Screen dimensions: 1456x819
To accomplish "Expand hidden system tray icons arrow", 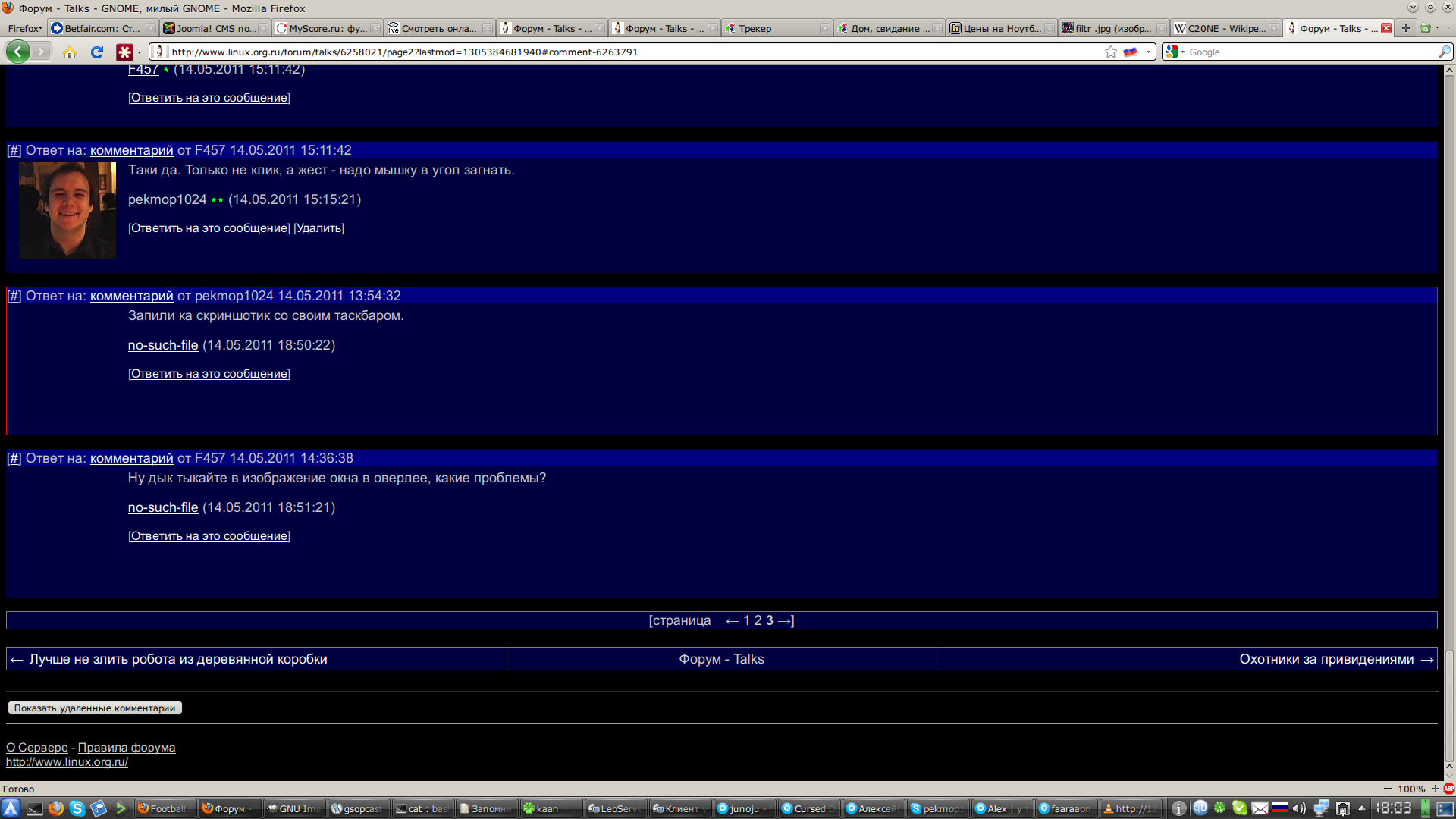I will pyautogui.click(x=1362, y=808).
